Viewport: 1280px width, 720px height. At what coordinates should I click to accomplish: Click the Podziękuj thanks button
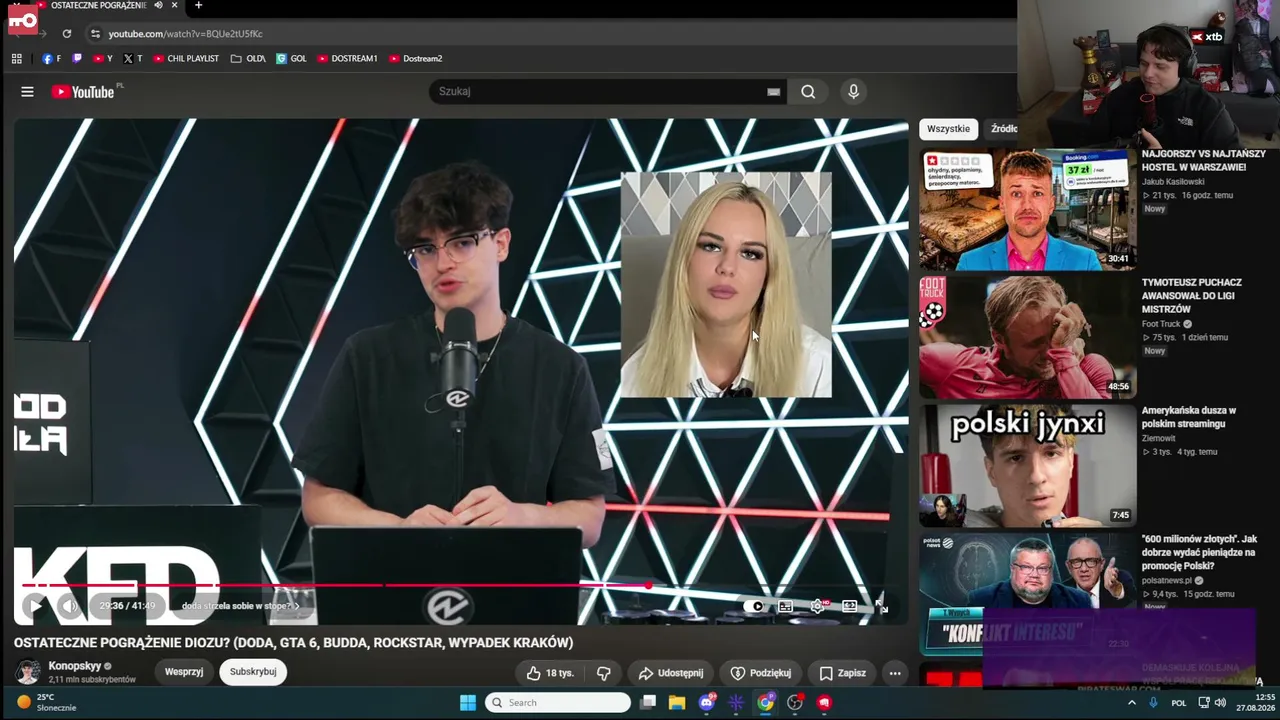coord(761,673)
